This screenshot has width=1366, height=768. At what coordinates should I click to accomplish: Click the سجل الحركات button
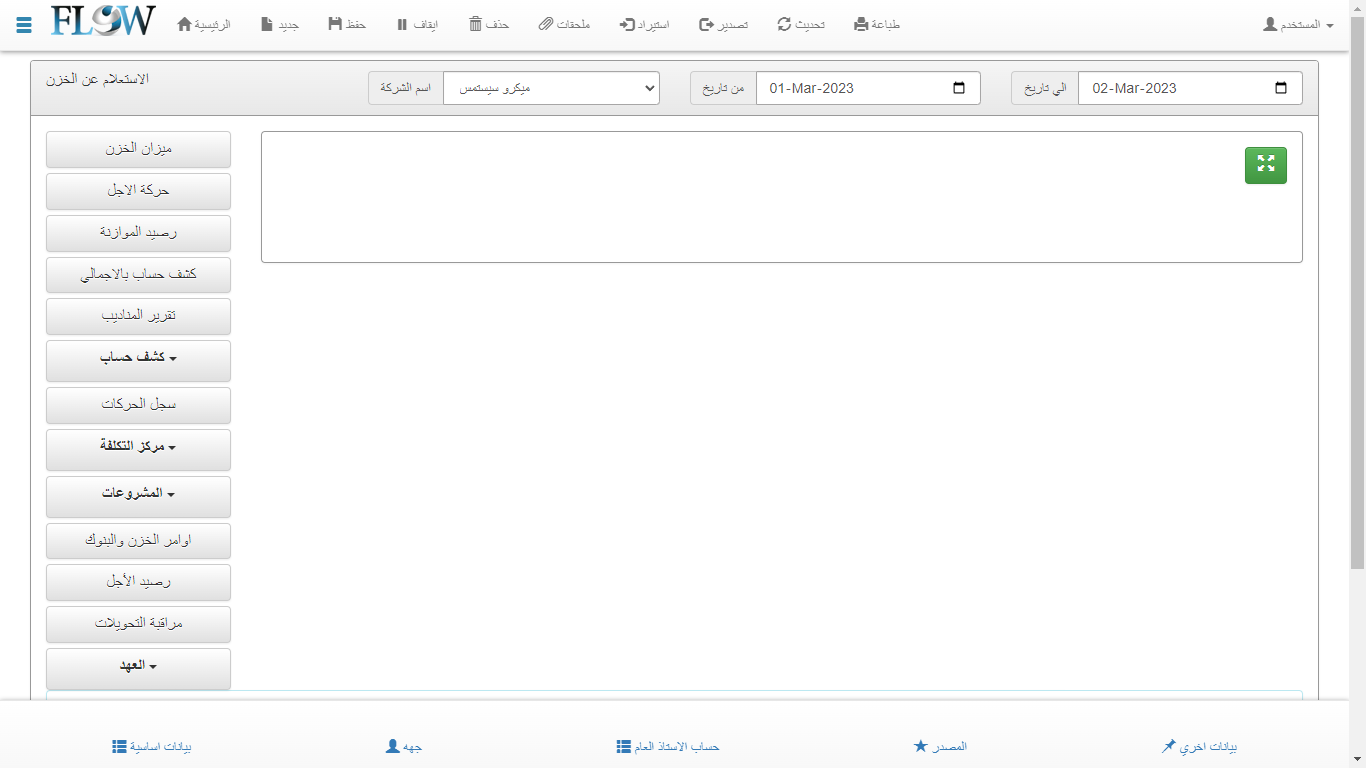(138, 405)
